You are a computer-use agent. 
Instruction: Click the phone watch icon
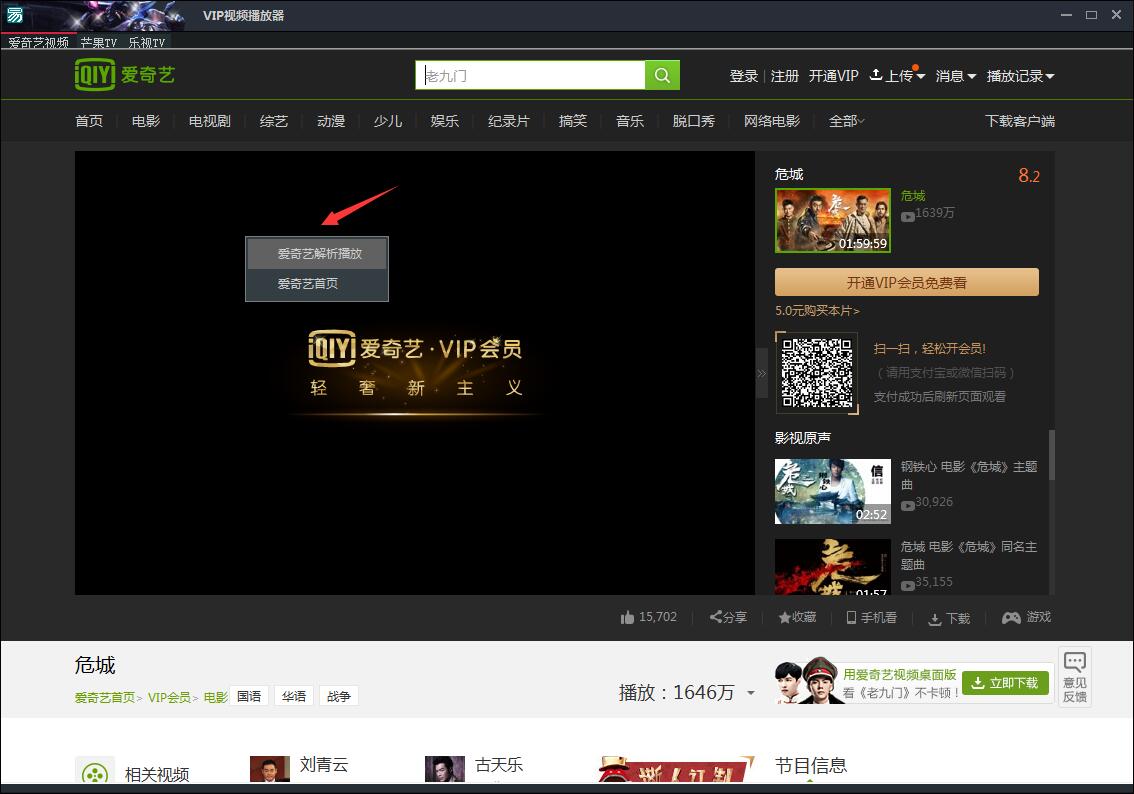tap(851, 618)
